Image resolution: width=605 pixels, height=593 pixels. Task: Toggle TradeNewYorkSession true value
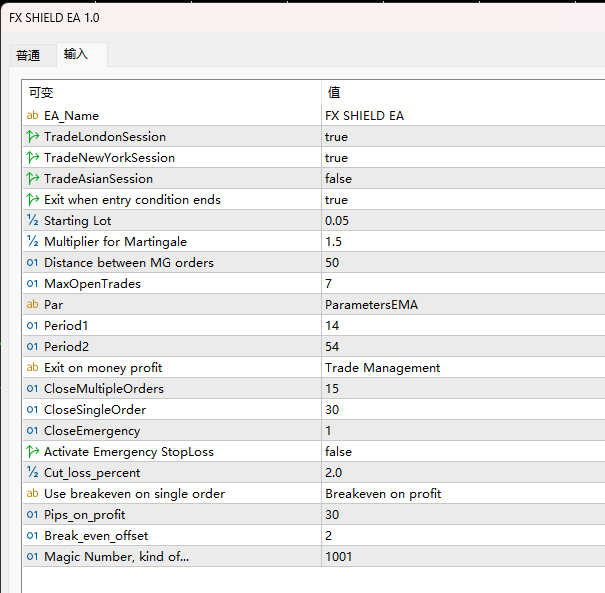[x=463, y=157]
